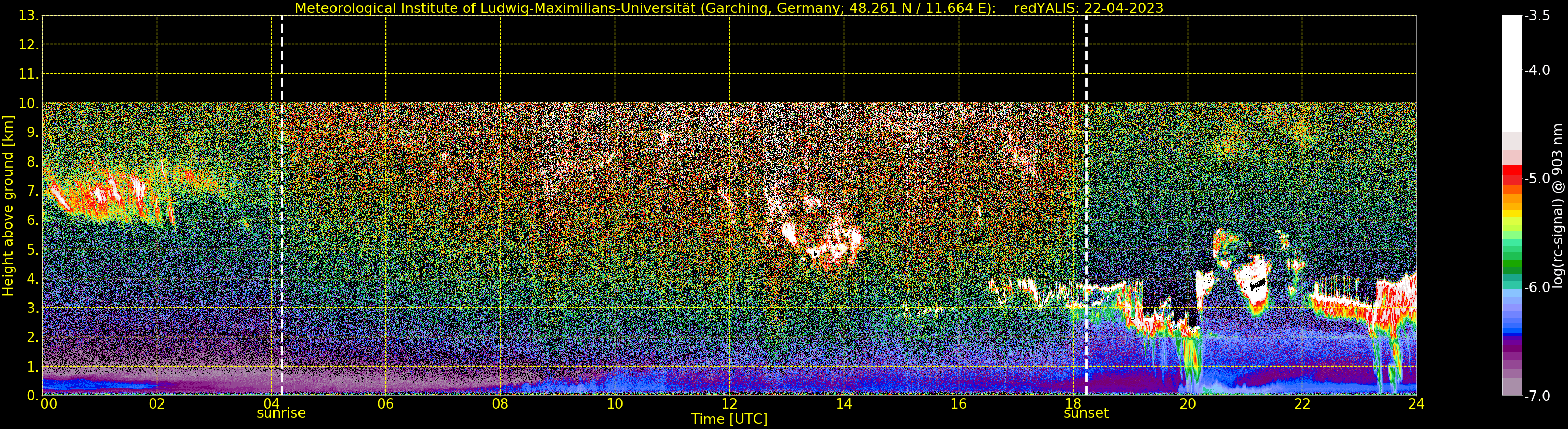Click the '10.' tick on the height axis
Screen dimensions: 1568x429
(x=29, y=104)
